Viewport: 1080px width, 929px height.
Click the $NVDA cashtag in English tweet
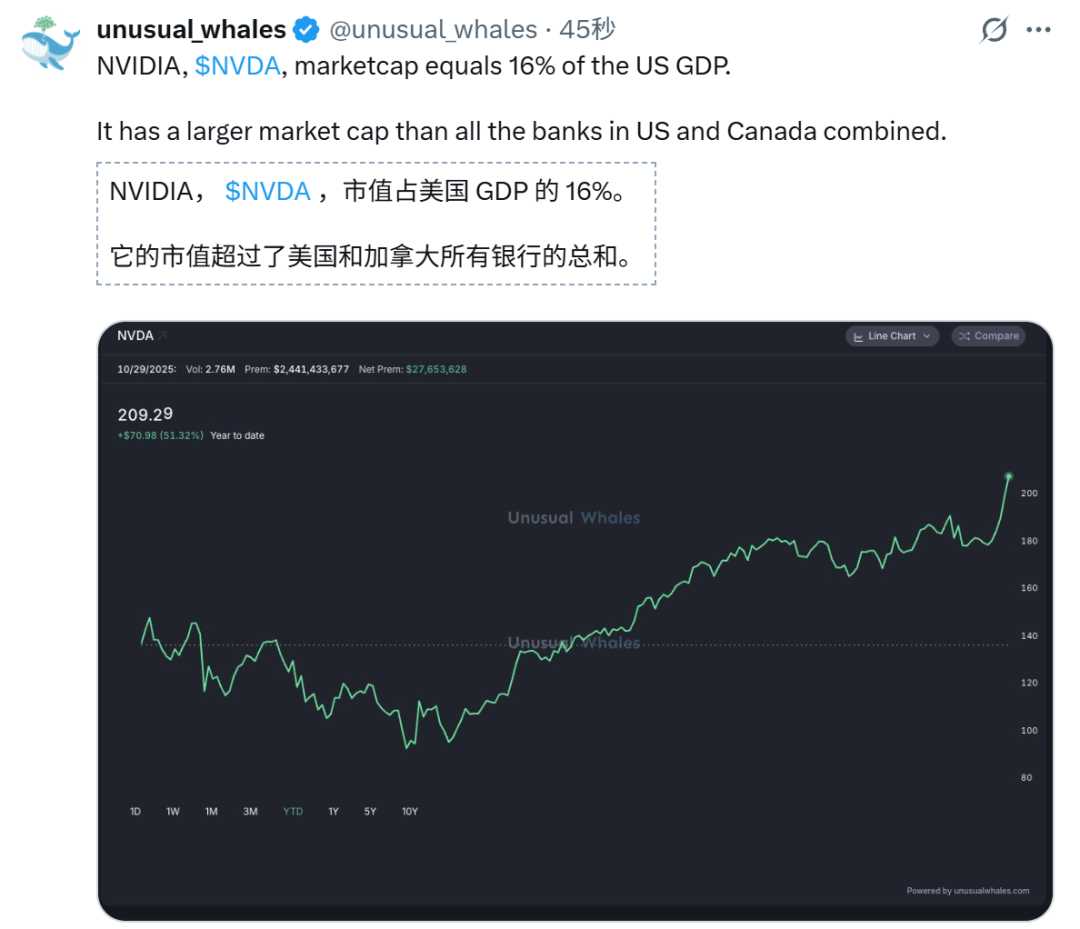(238, 67)
